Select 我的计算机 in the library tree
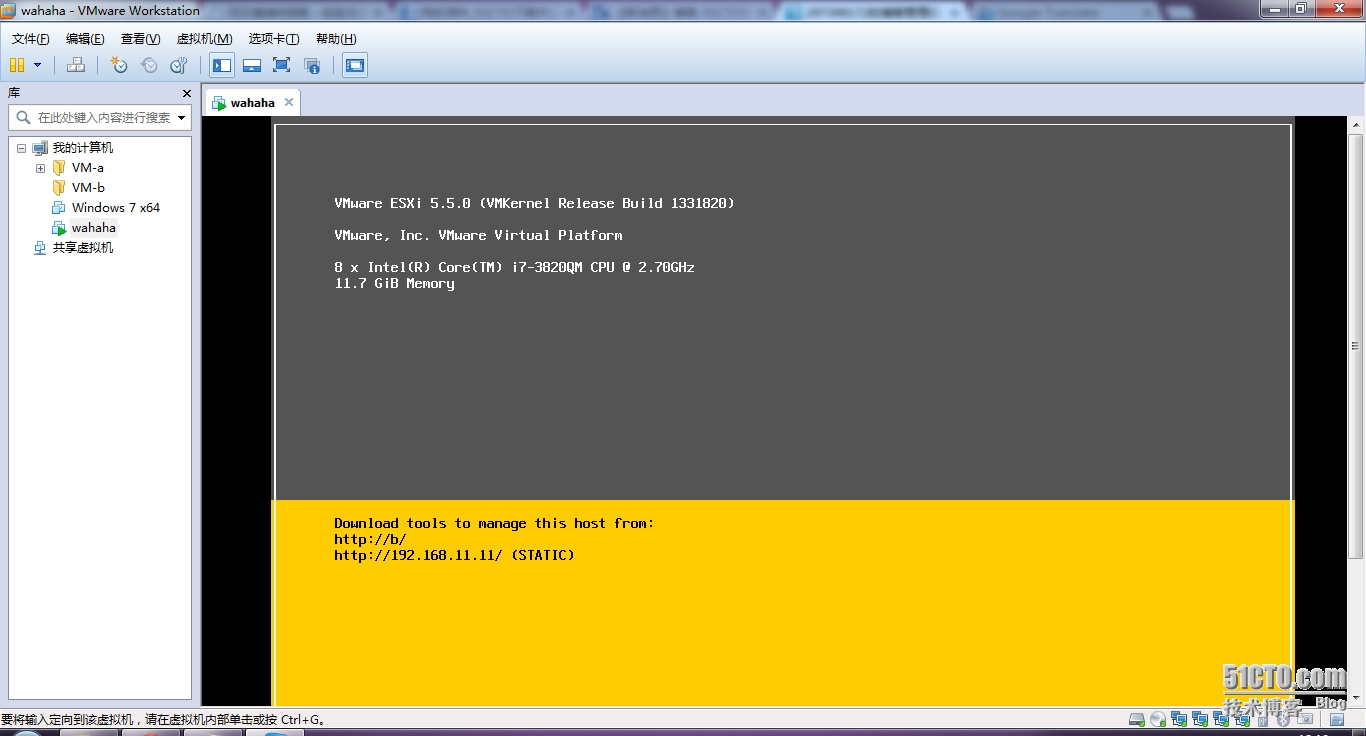 [83, 148]
